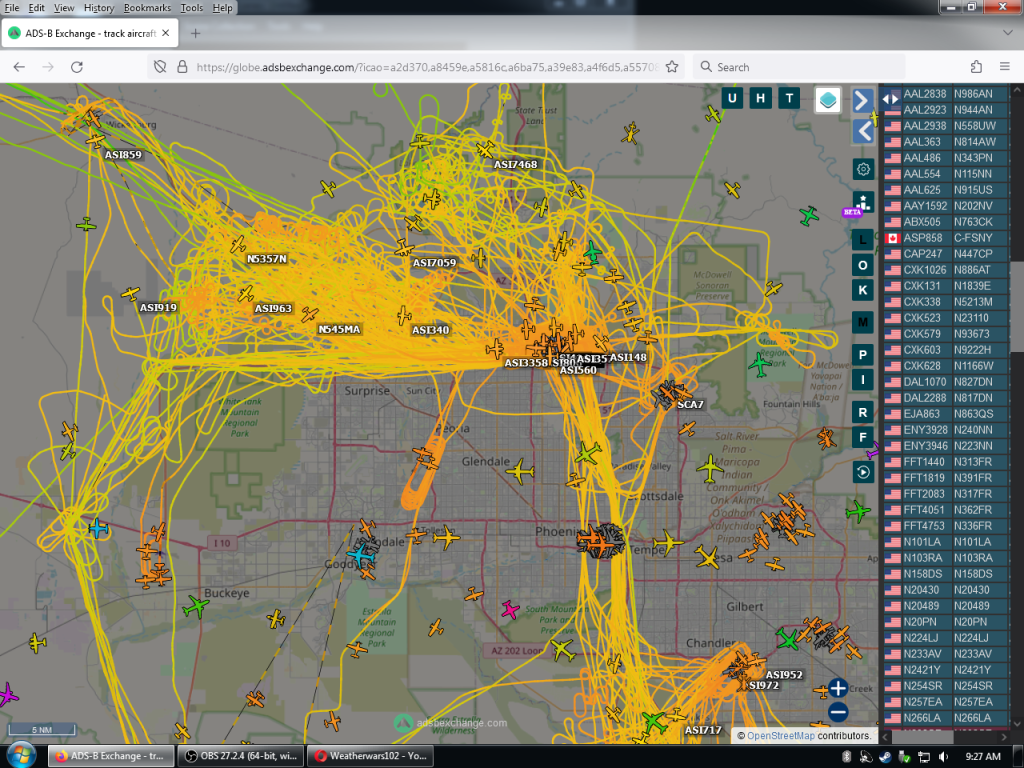The image size is (1024, 768).
Task: Go back with the browser back arrow
Action: (x=19, y=67)
